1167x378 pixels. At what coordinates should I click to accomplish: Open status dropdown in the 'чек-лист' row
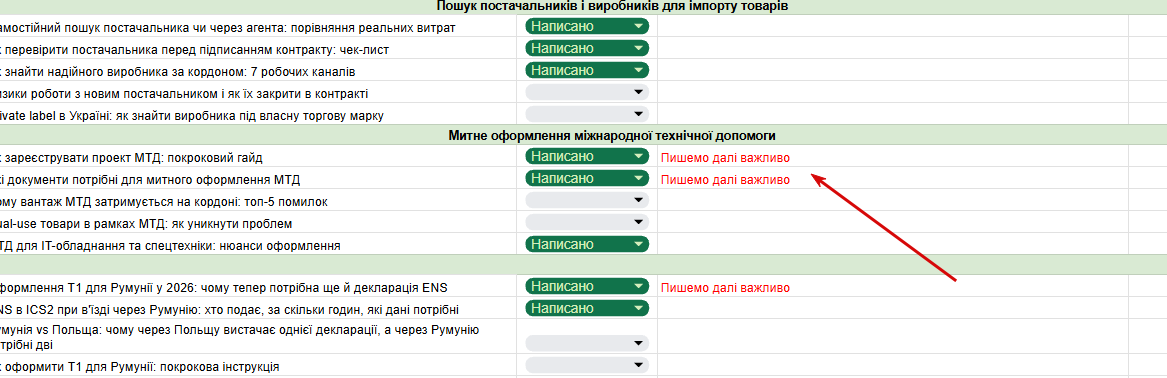point(586,49)
